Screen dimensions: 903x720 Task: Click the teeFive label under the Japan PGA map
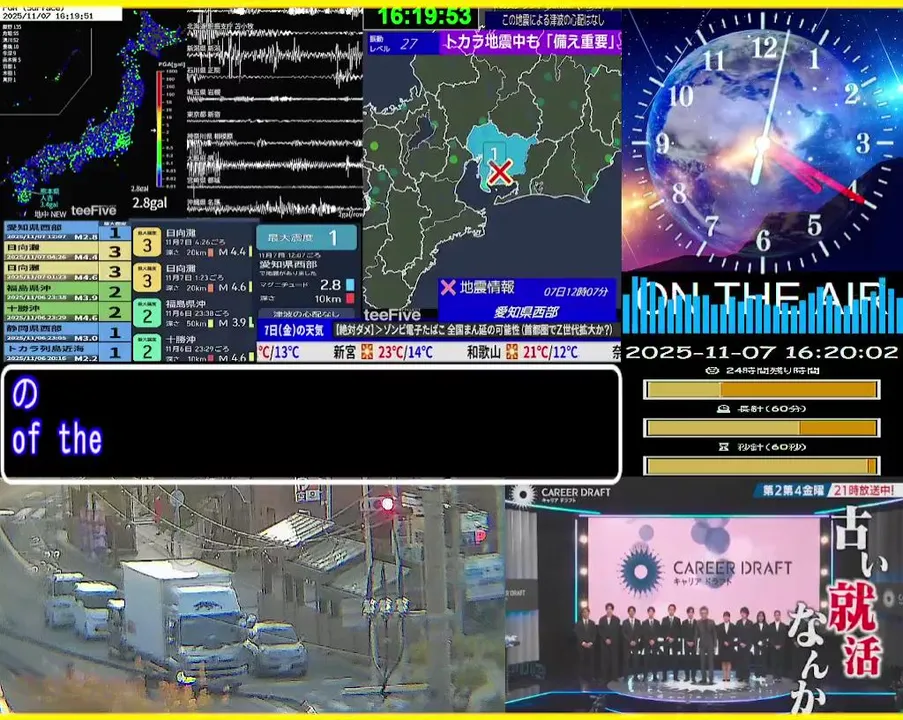pyautogui.click(x=93, y=210)
